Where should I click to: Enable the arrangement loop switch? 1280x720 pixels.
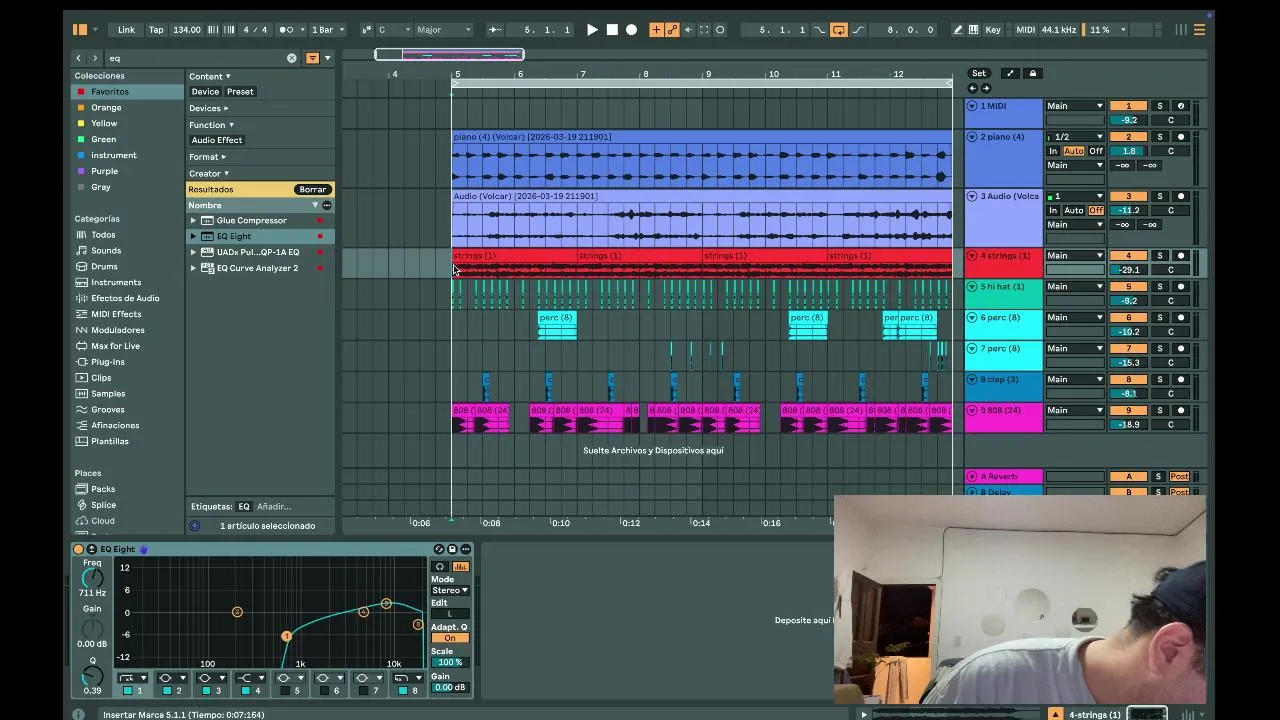pyautogui.click(x=839, y=30)
